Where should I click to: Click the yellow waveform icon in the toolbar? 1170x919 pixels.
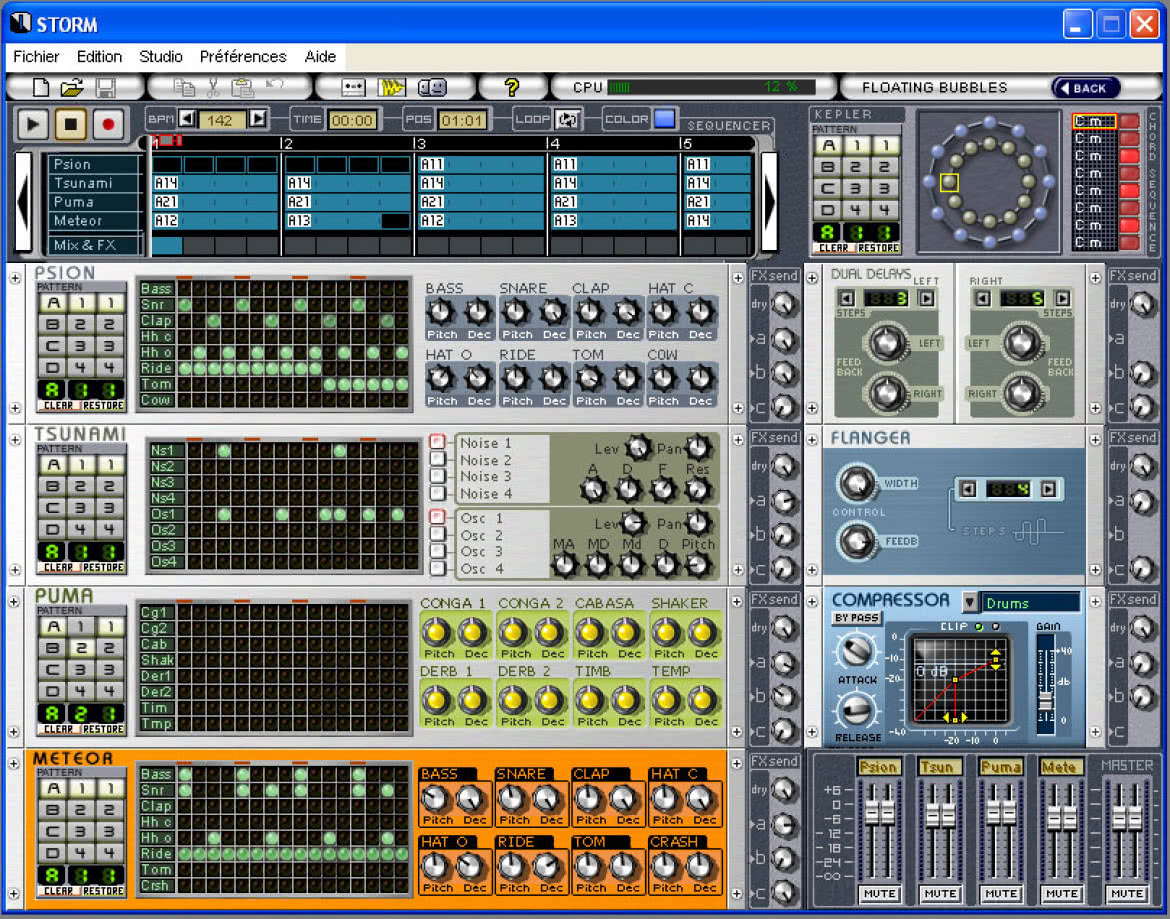coord(391,88)
